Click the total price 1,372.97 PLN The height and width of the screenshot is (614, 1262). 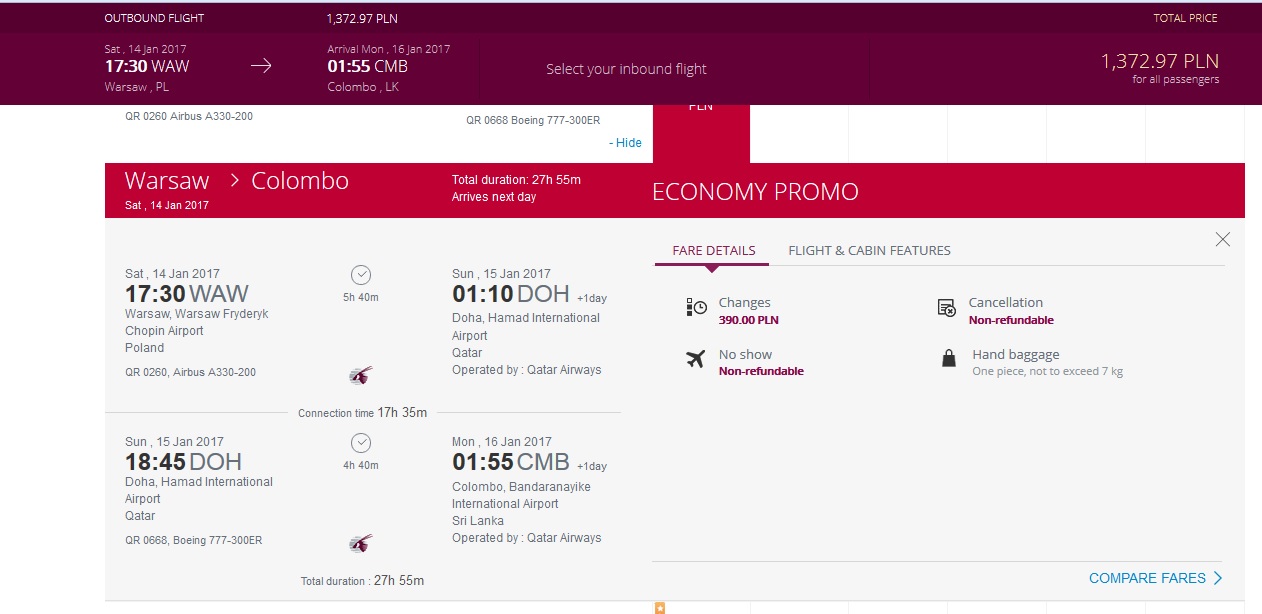click(1160, 61)
